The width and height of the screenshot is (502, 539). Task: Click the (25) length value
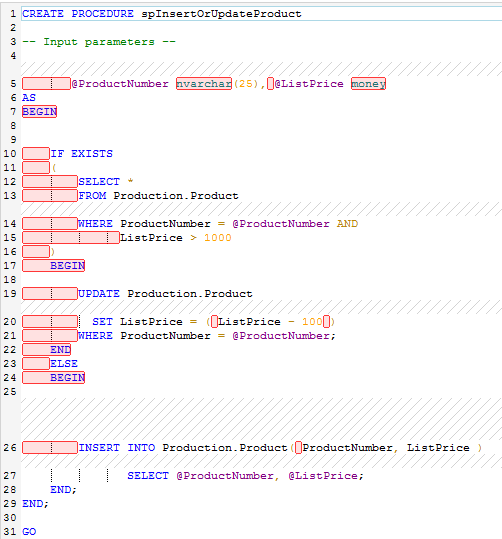(246, 84)
